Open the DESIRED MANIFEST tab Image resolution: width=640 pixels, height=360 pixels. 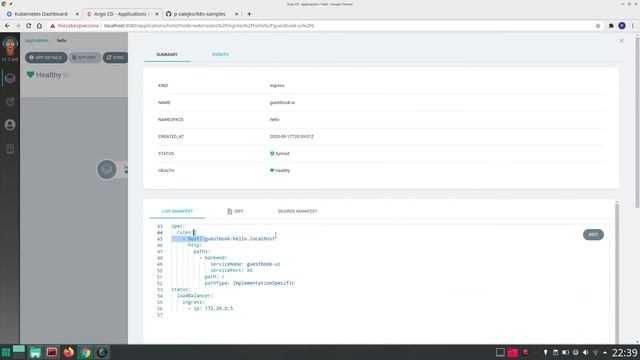click(297, 211)
